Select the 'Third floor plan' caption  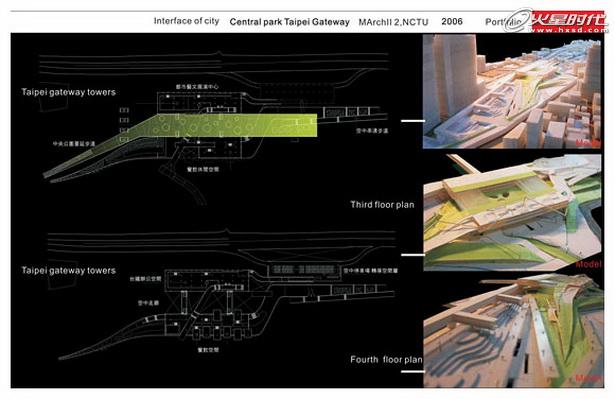[382, 204]
